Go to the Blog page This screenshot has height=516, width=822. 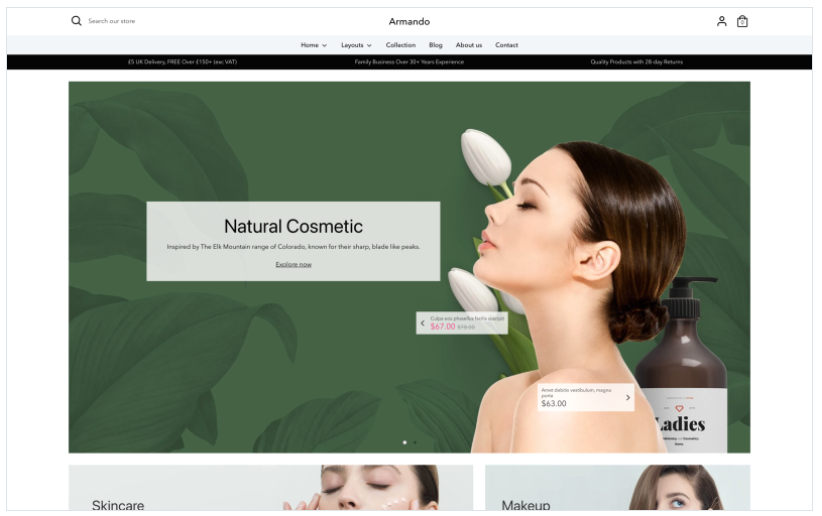436,45
